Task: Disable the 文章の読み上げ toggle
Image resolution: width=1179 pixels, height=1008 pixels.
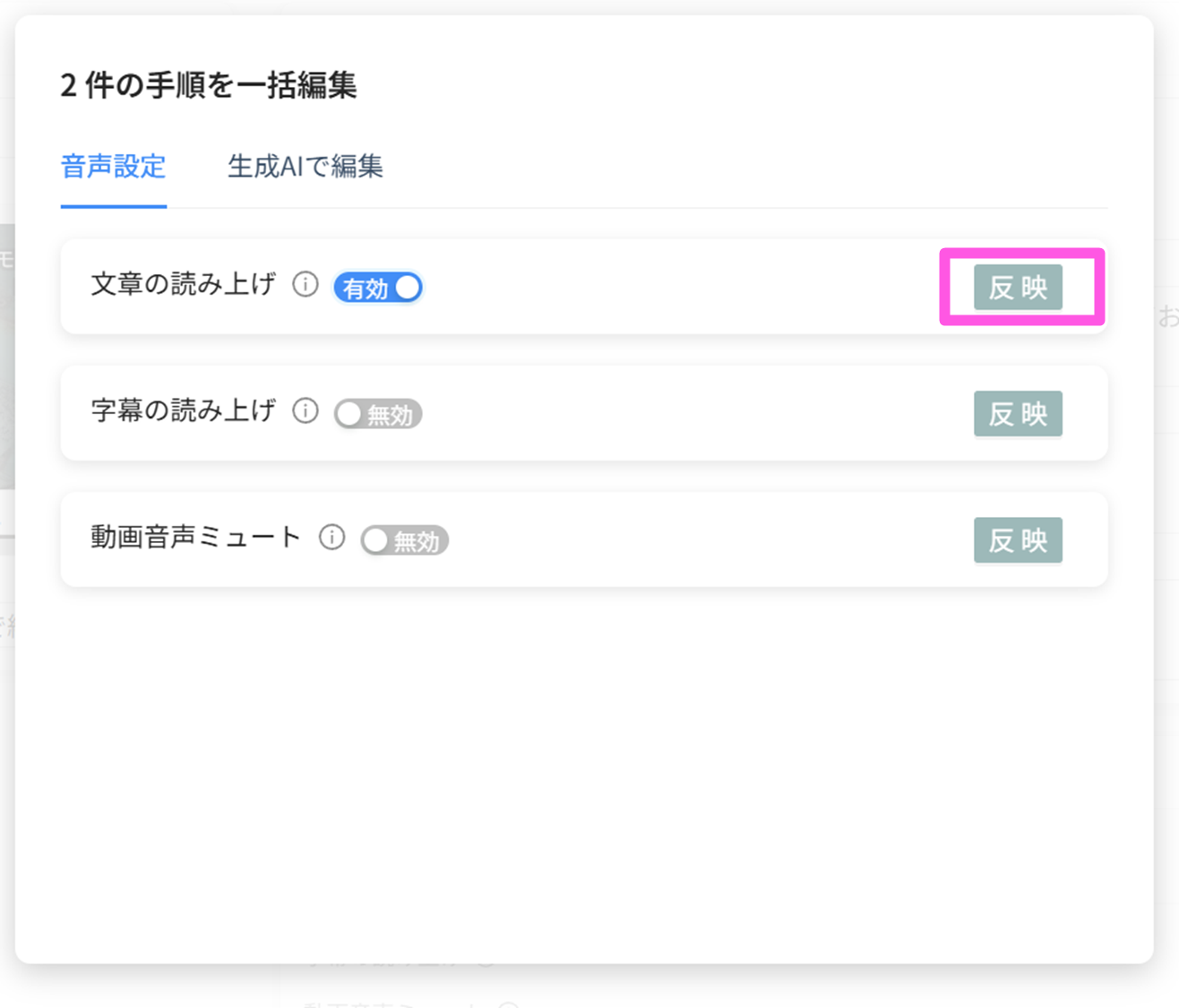Action: click(x=378, y=288)
